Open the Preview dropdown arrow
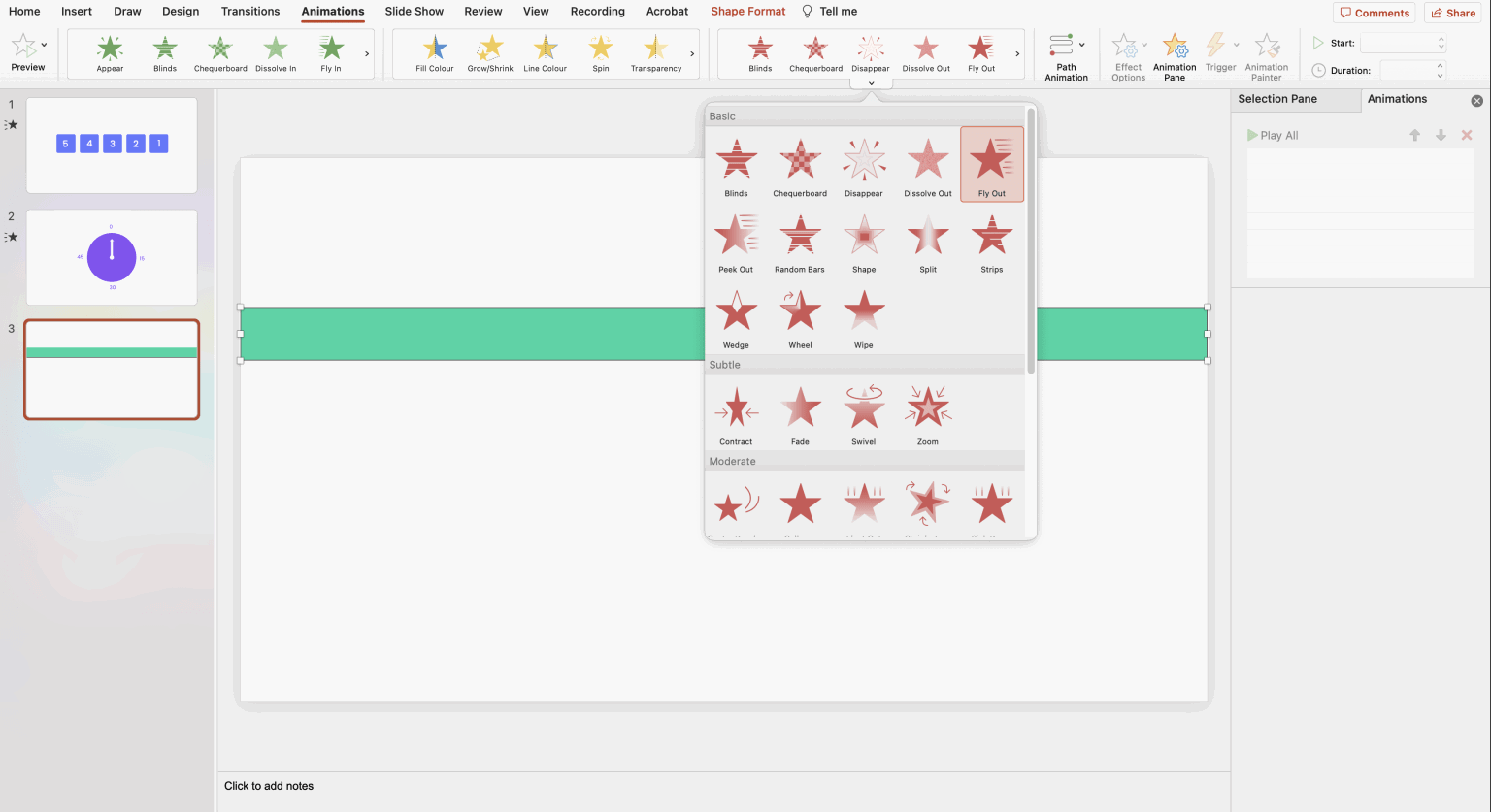The width and height of the screenshot is (1491, 812). click(x=44, y=45)
